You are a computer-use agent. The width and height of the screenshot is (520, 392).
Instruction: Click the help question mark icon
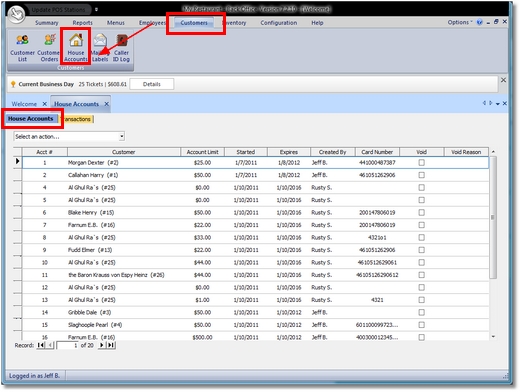[x=479, y=22]
